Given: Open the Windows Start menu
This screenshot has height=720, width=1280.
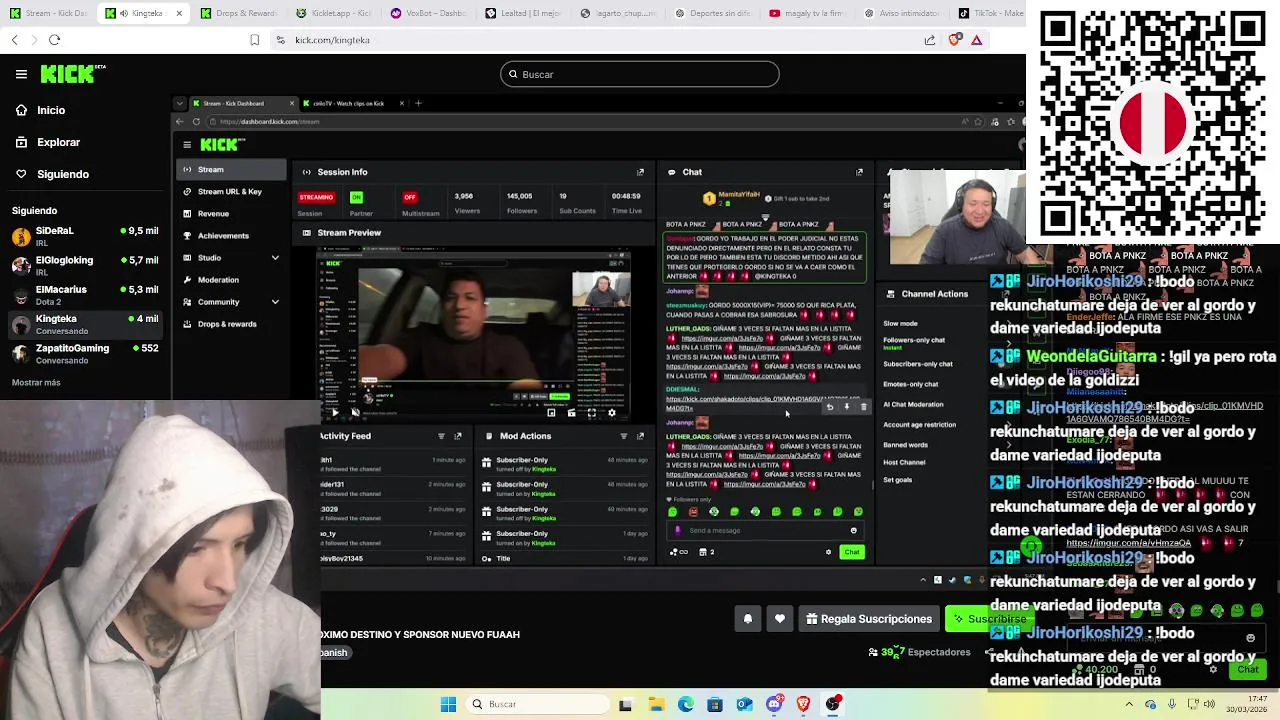Looking at the screenshot, I should point(448,704).
